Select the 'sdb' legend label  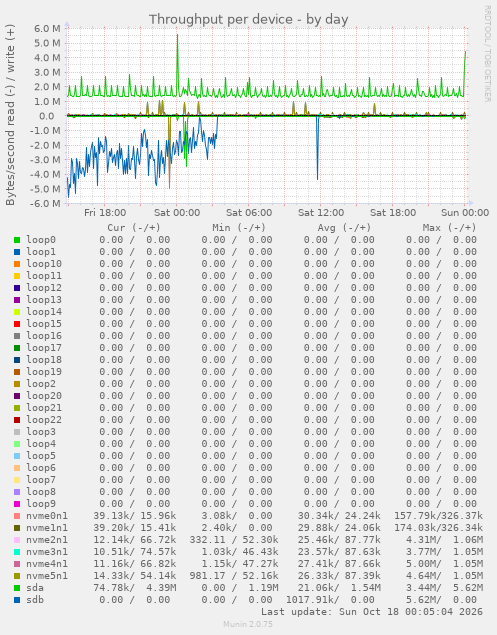coord(35,600)
